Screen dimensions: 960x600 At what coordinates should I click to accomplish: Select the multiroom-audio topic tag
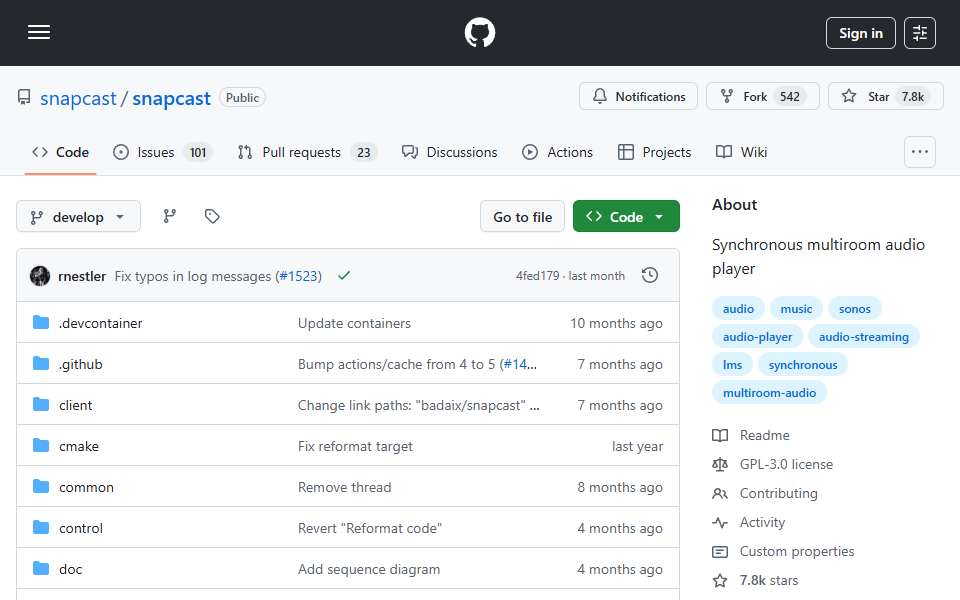click(769, 393)
